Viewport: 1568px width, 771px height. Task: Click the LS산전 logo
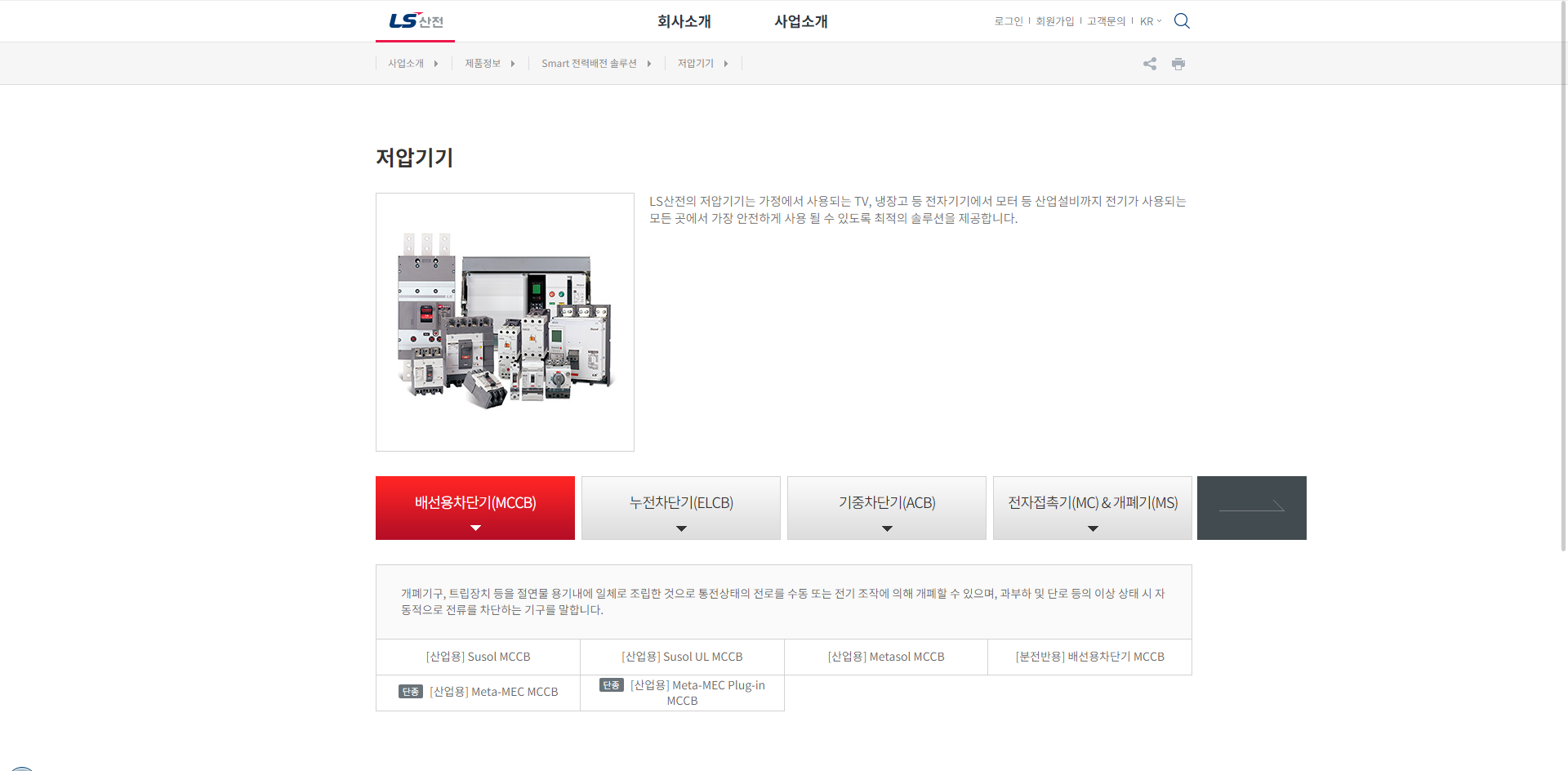point(416,21)
